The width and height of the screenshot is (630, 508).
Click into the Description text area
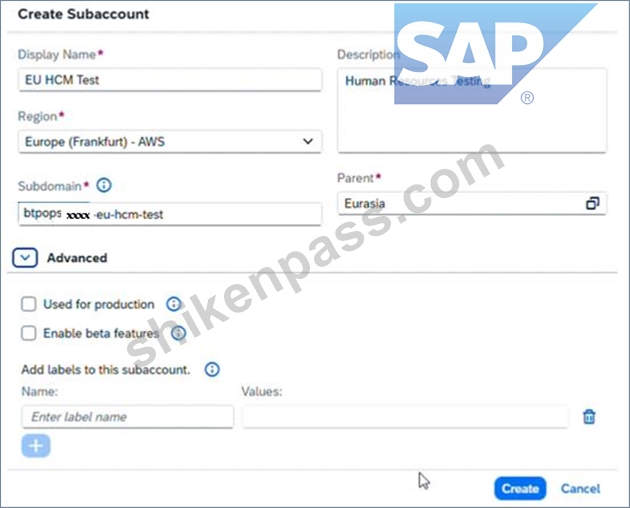coord(472,111)
